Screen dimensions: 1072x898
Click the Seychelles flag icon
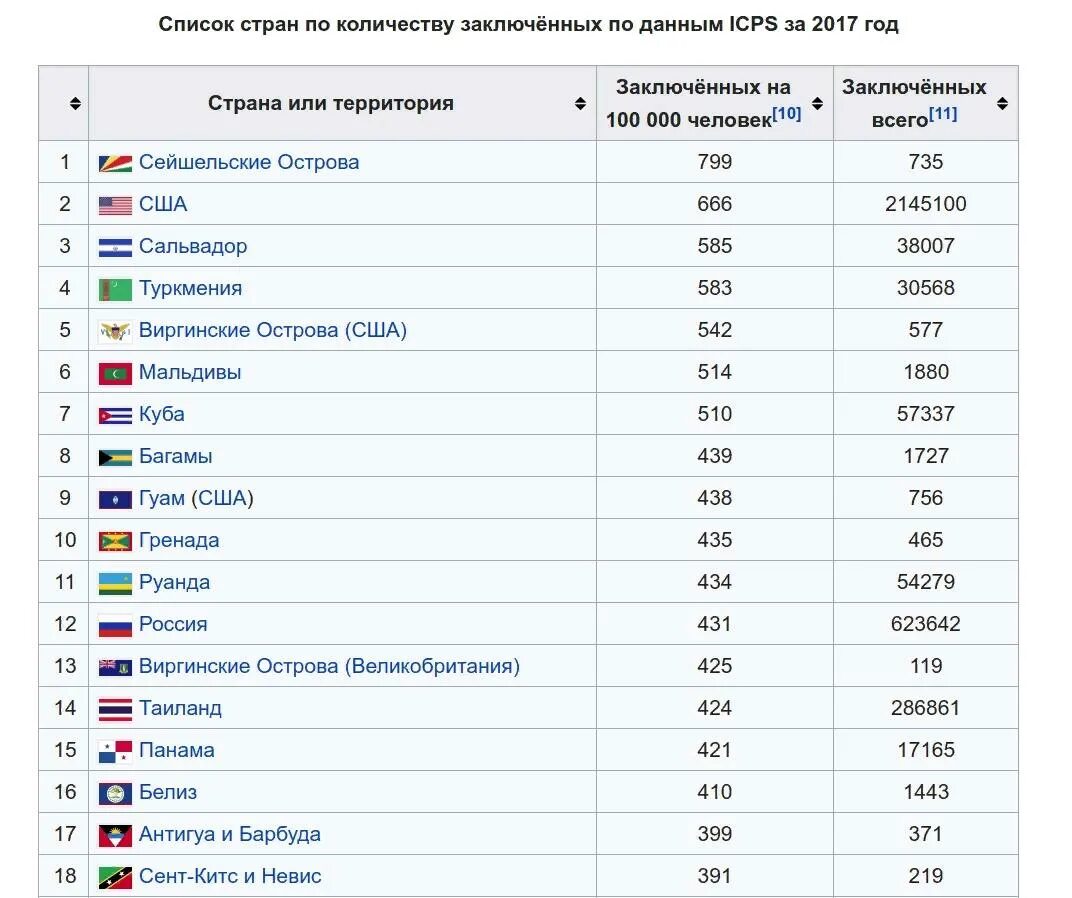115,163
